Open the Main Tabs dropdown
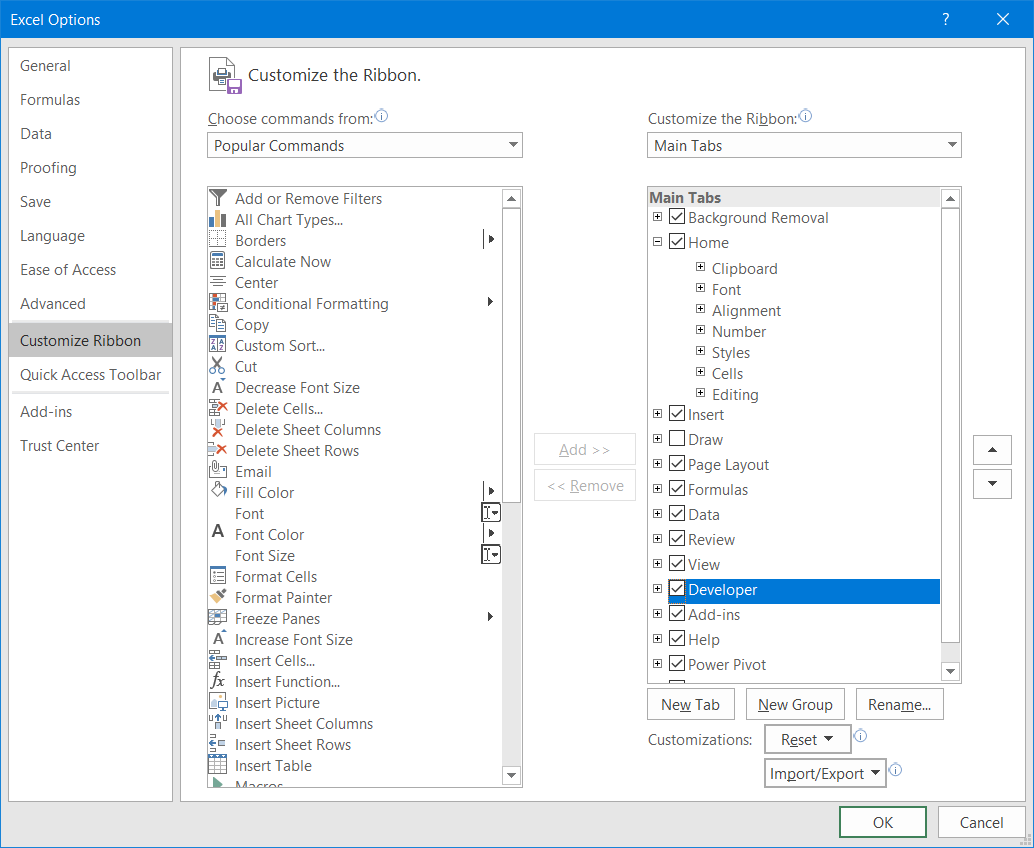The height and width of the screenshot is (848, 1034). [804, 145]
